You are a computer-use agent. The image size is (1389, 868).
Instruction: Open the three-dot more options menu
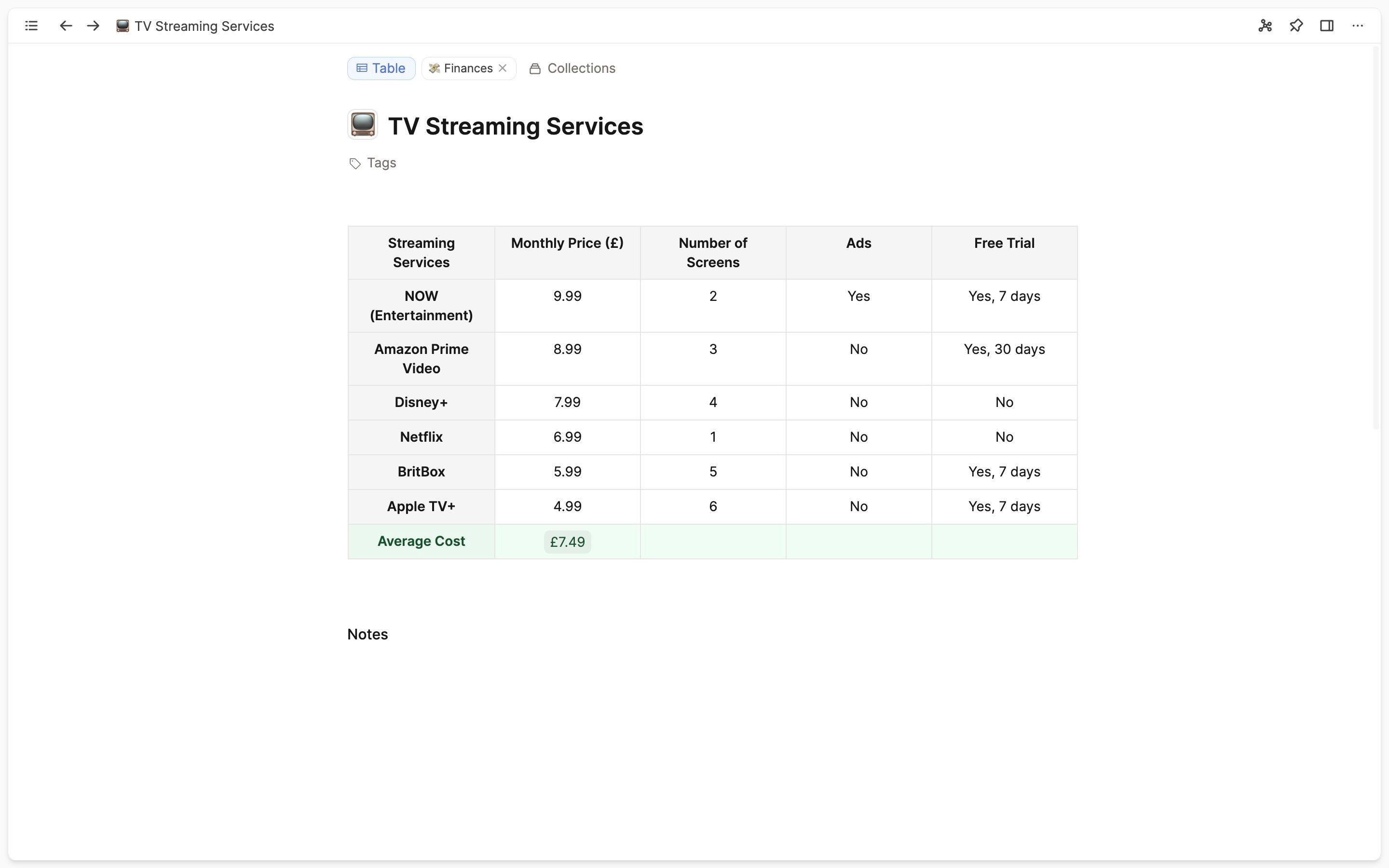click(1358, 26)
